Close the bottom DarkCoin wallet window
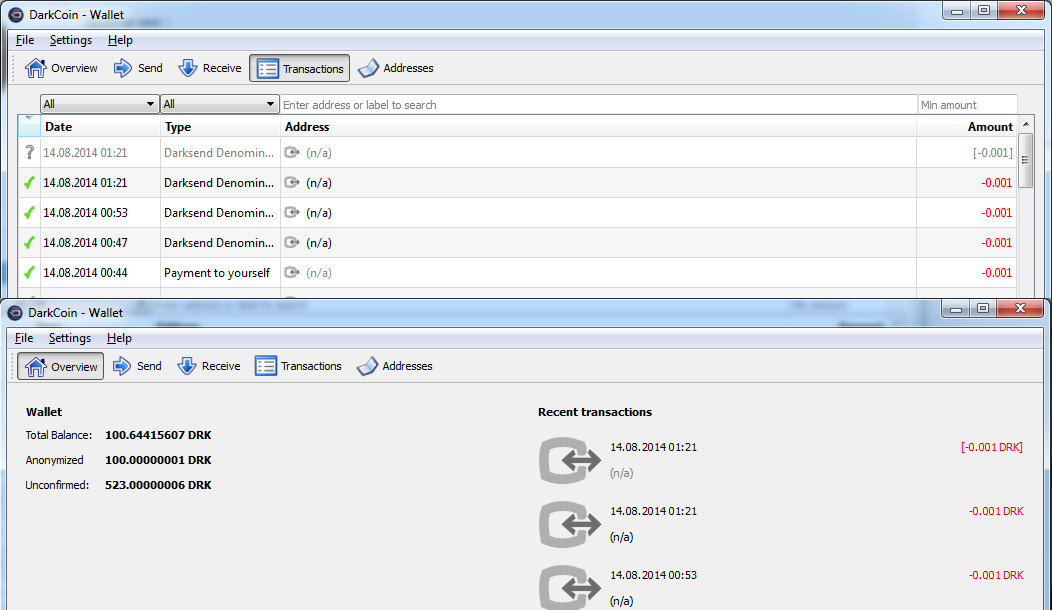 pyautogui.click(x=1020, y=309)
